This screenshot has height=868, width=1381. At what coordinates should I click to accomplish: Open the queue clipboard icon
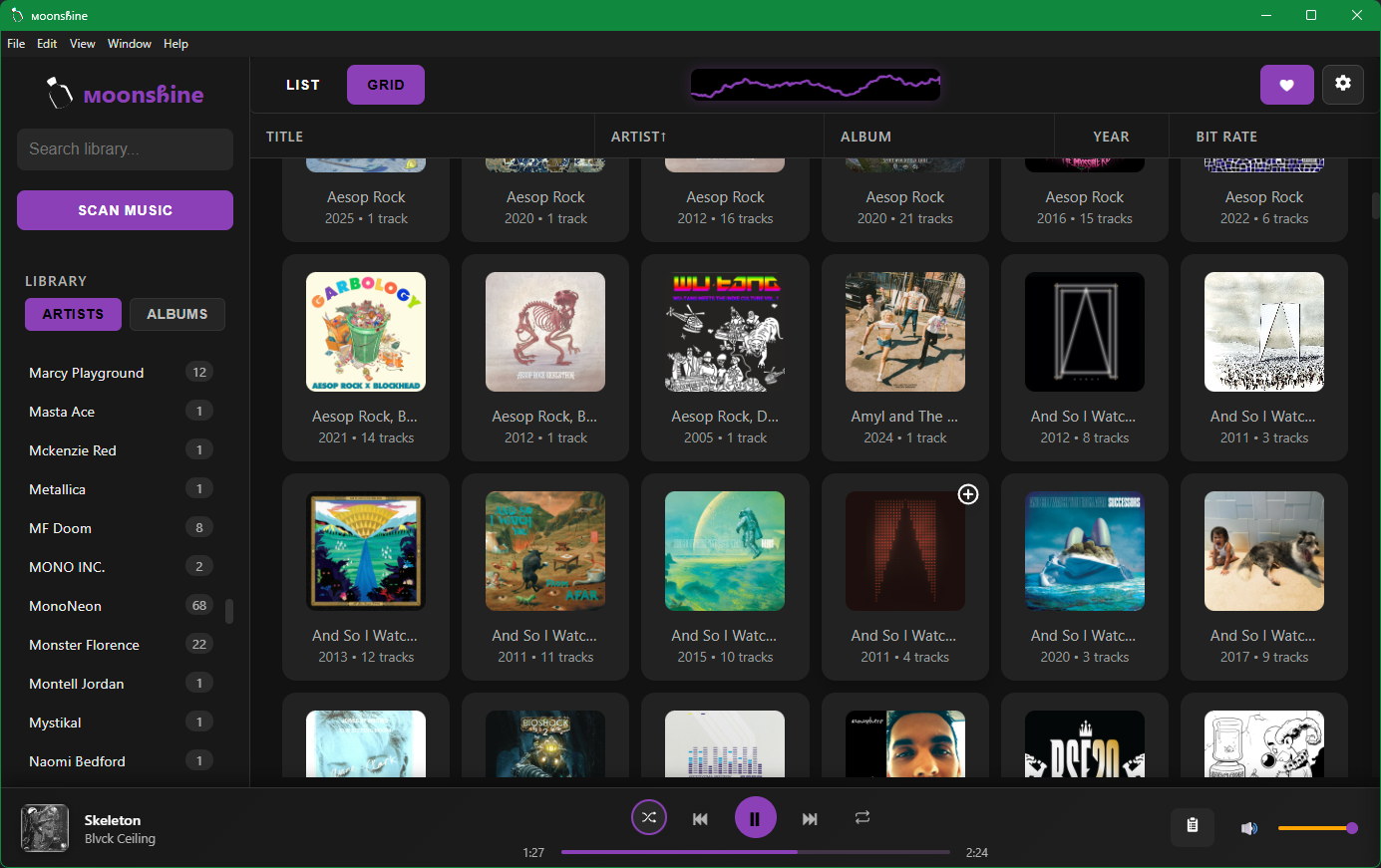point(1193,826)
